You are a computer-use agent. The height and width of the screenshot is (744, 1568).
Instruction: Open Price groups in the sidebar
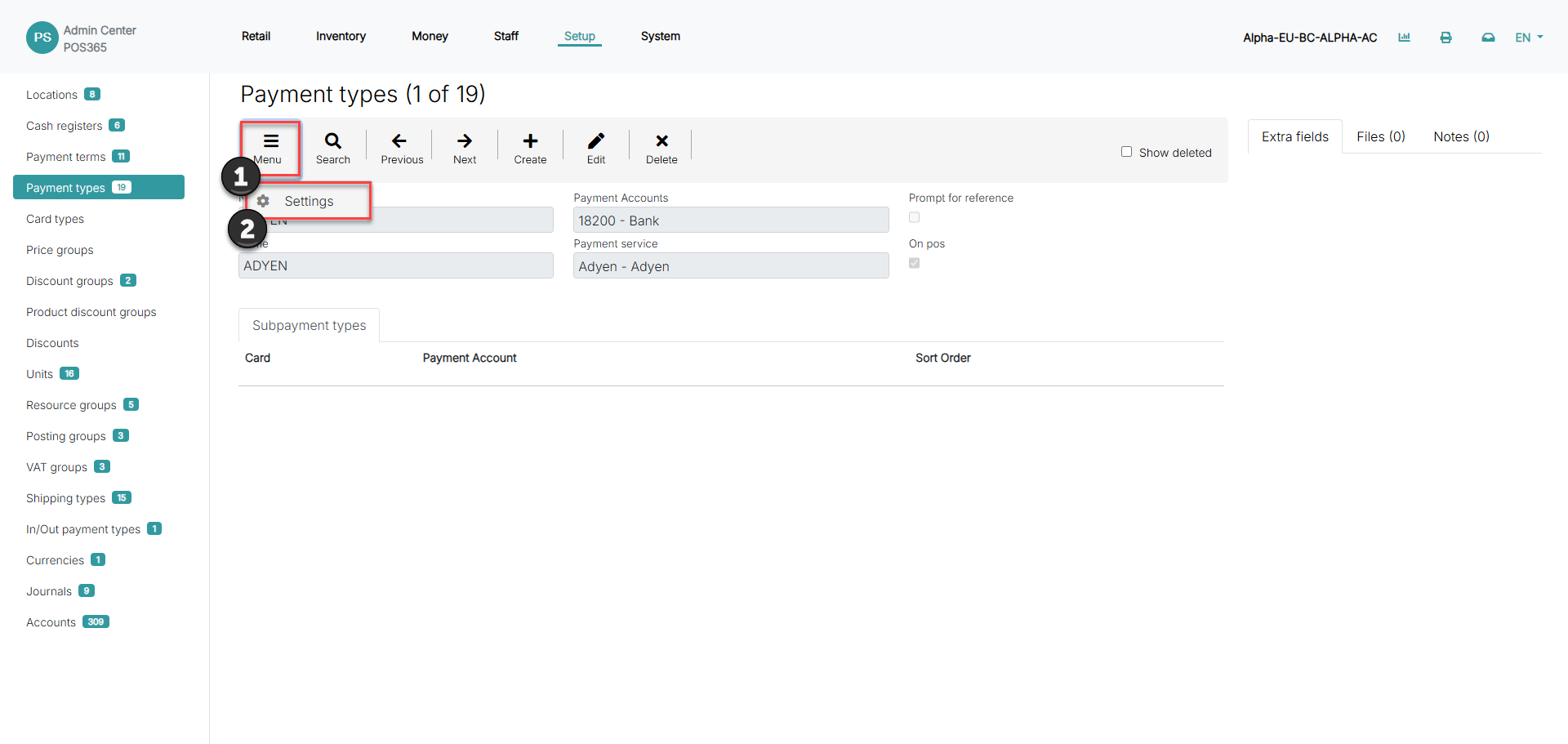click(x=60, y=250)
